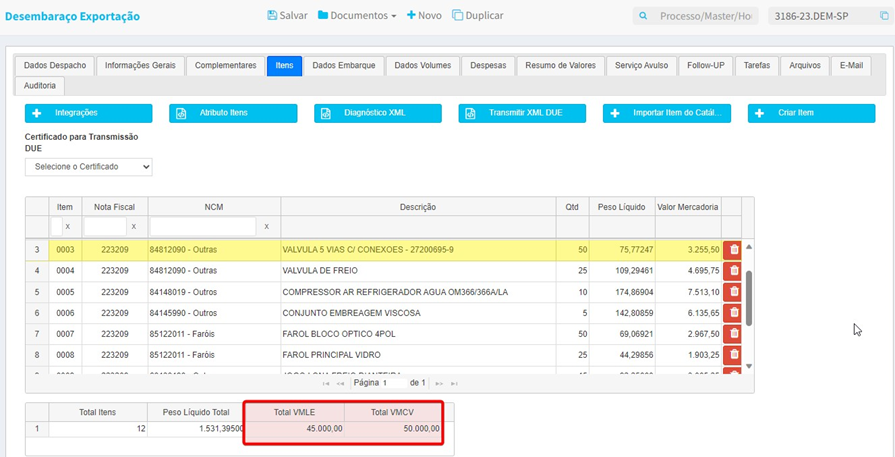Image resolution: width=895 pixels, height=457 pixels.
Task: Clear the Nota Fiscal filter x
Action: click(134, 227)
